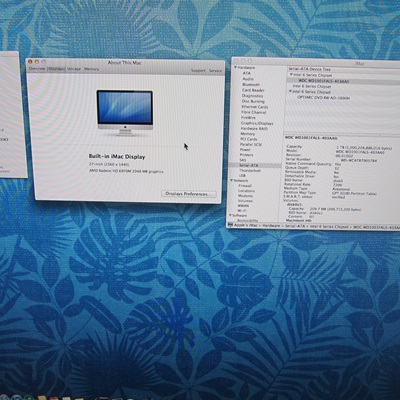The width and height of the screenshot is (400, 400).
Task: Select Disc Burning in the sidebar
Action: coord(253,101)
